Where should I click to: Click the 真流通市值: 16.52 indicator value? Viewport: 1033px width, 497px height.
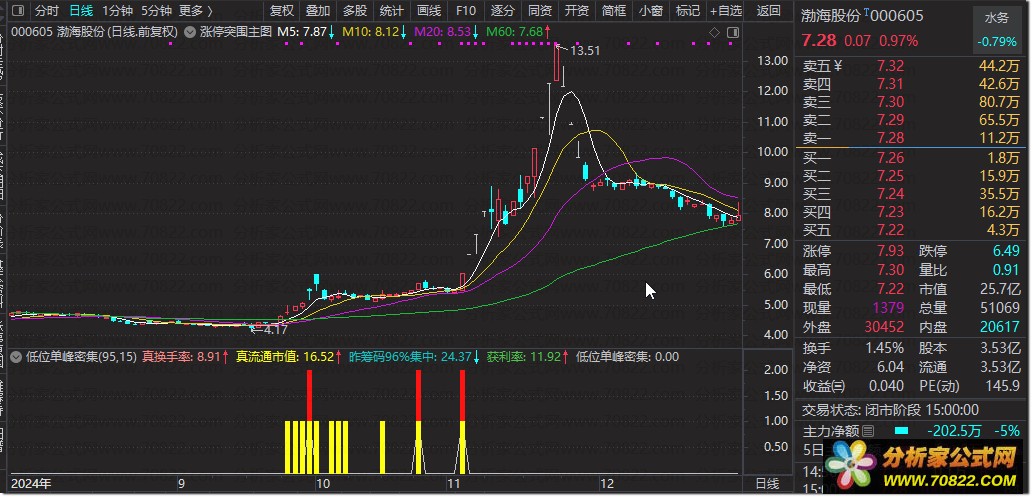pos(289,357)
